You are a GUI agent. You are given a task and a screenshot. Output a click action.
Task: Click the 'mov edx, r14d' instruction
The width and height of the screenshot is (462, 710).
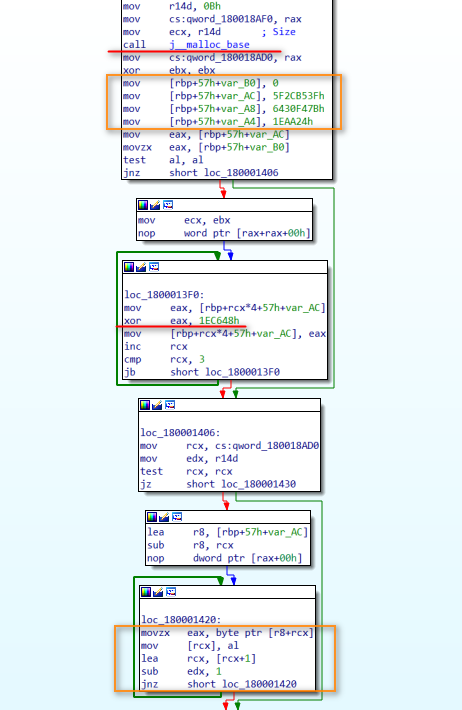pyautogui.click(x=189, y=458)
